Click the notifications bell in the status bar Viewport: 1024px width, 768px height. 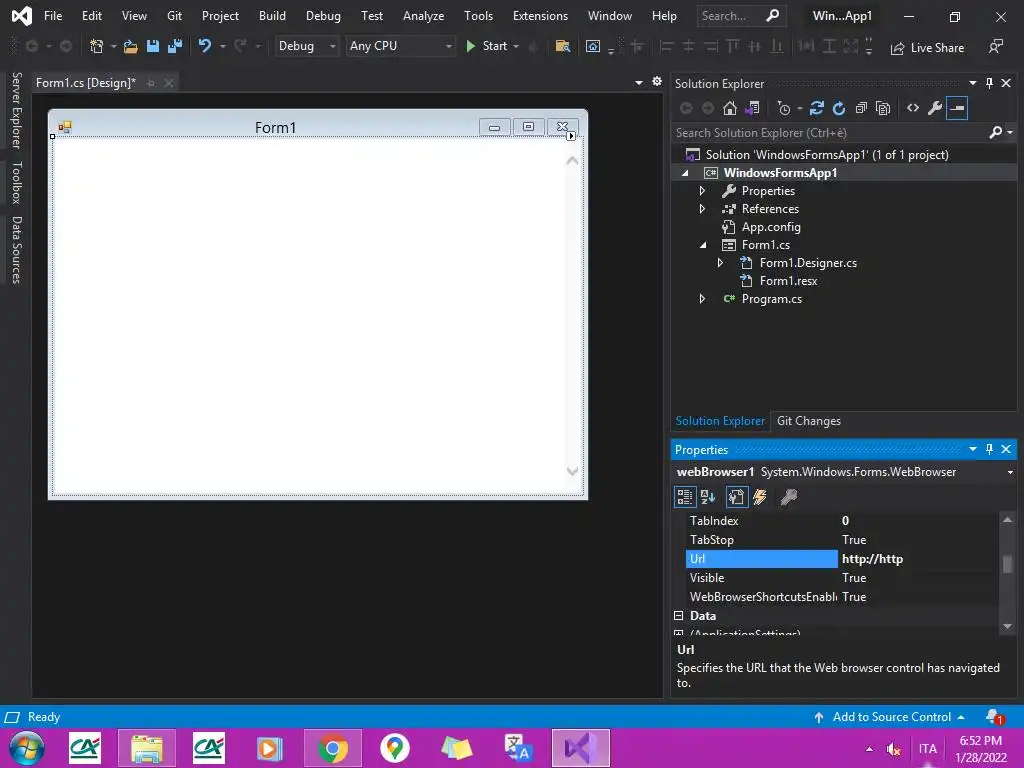tap(994, 717)
